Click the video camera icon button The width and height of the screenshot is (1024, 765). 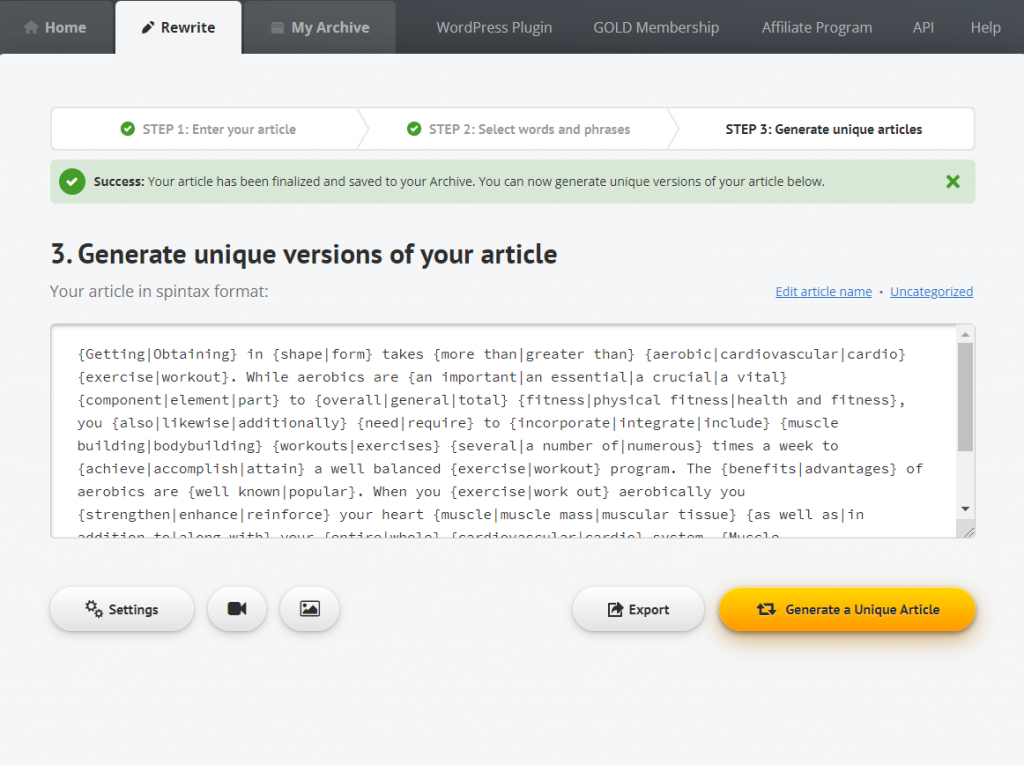[x=237, y=609]
